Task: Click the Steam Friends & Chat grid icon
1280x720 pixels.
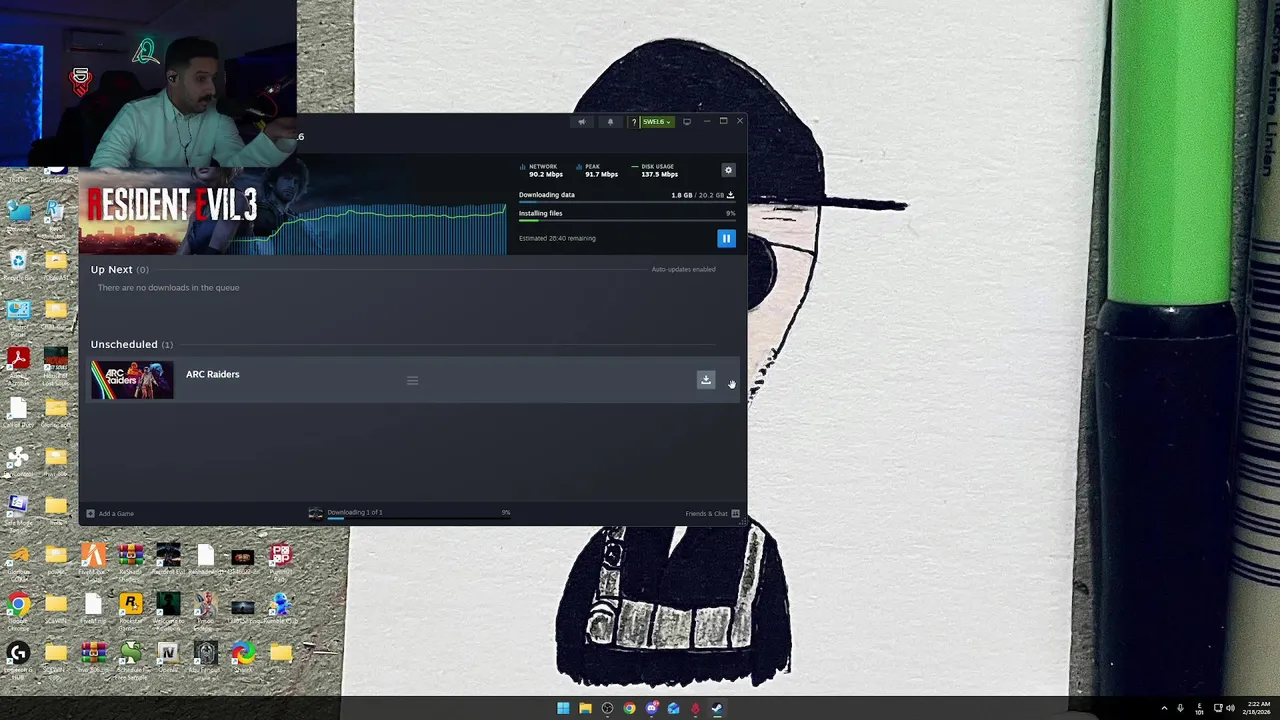Action: point(735,514)
